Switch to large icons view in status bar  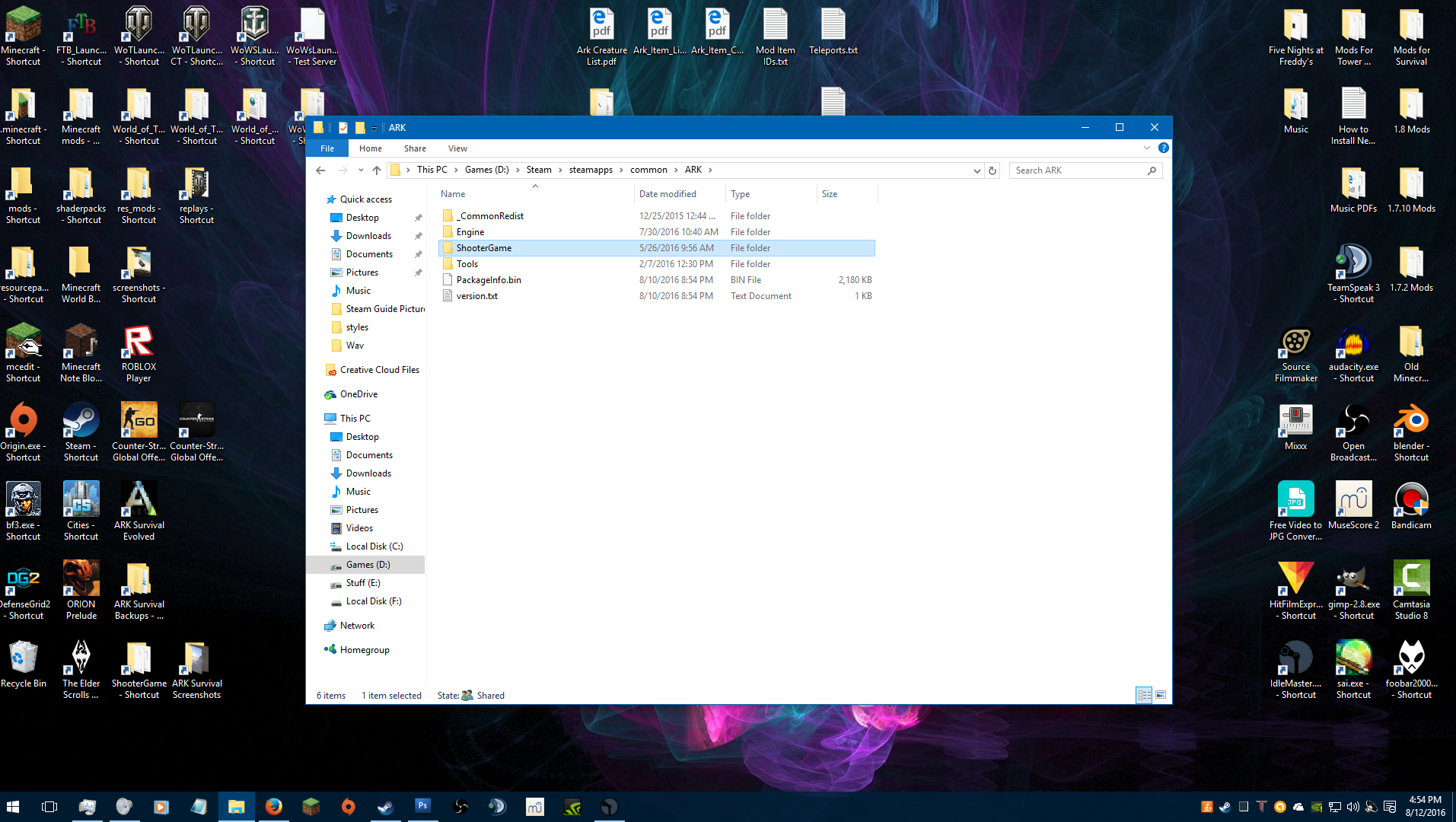tap(1161, 695)
